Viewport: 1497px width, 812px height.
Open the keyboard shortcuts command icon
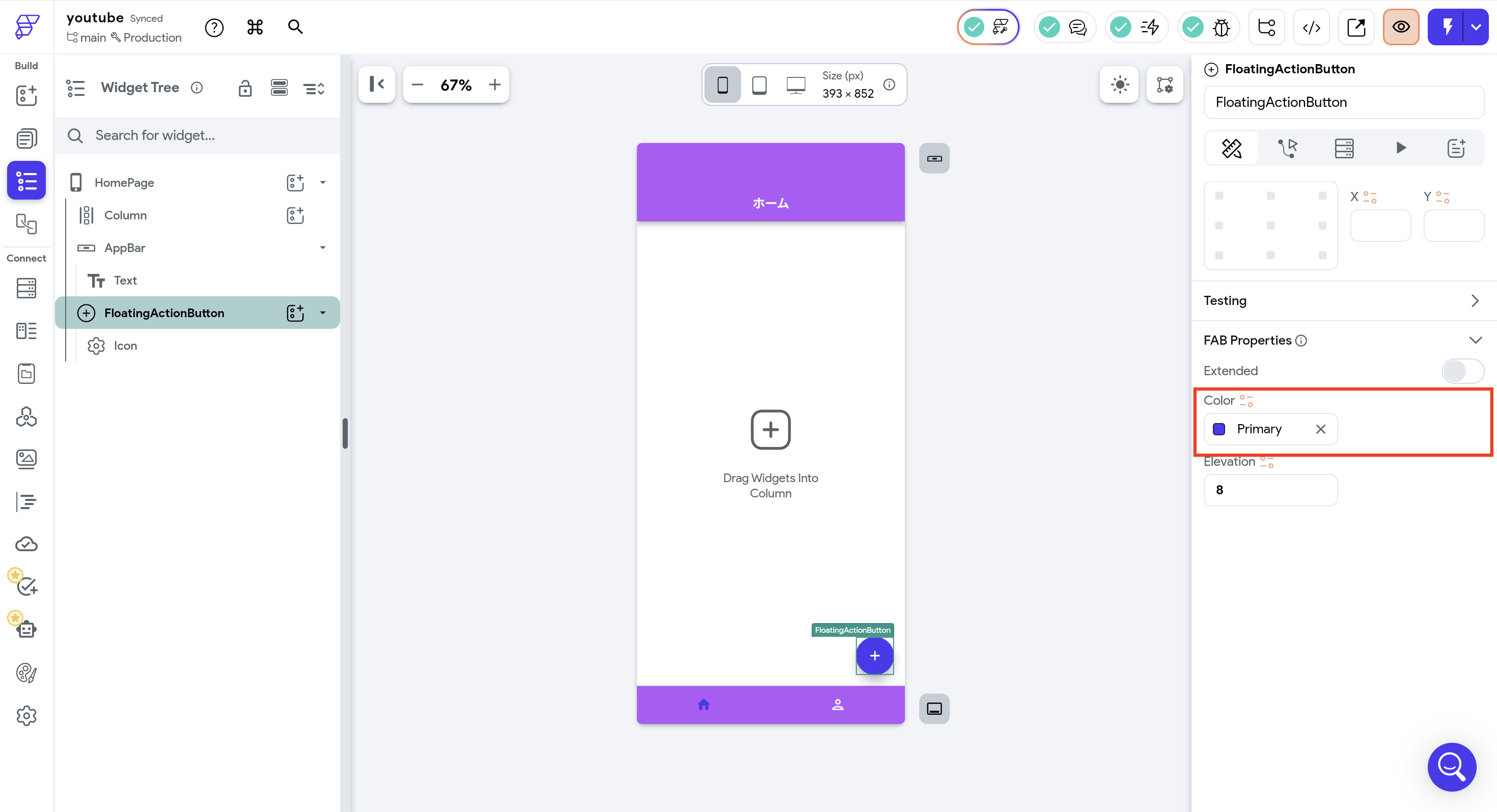255,27
